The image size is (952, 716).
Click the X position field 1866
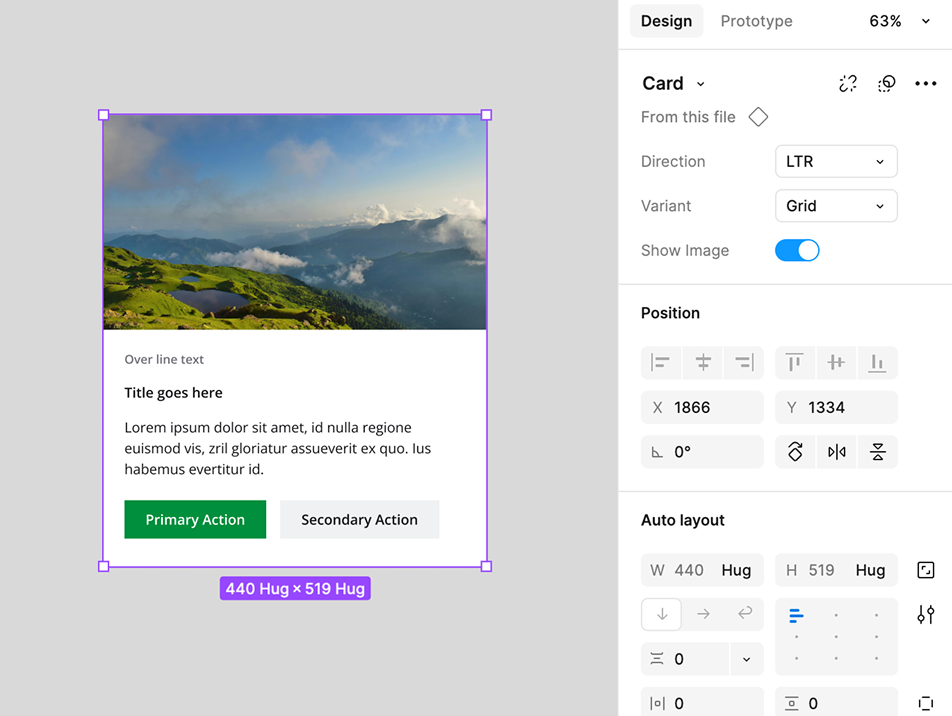click(702, 407)
